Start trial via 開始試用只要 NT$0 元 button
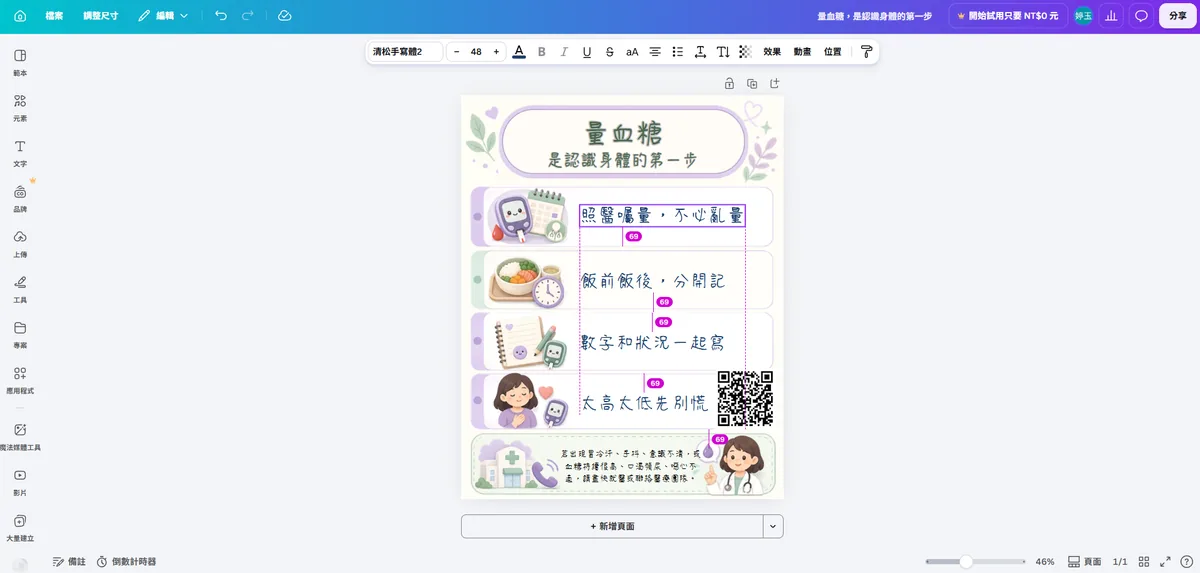Viewport: 1200px width, 573px height. (1008, 16)
